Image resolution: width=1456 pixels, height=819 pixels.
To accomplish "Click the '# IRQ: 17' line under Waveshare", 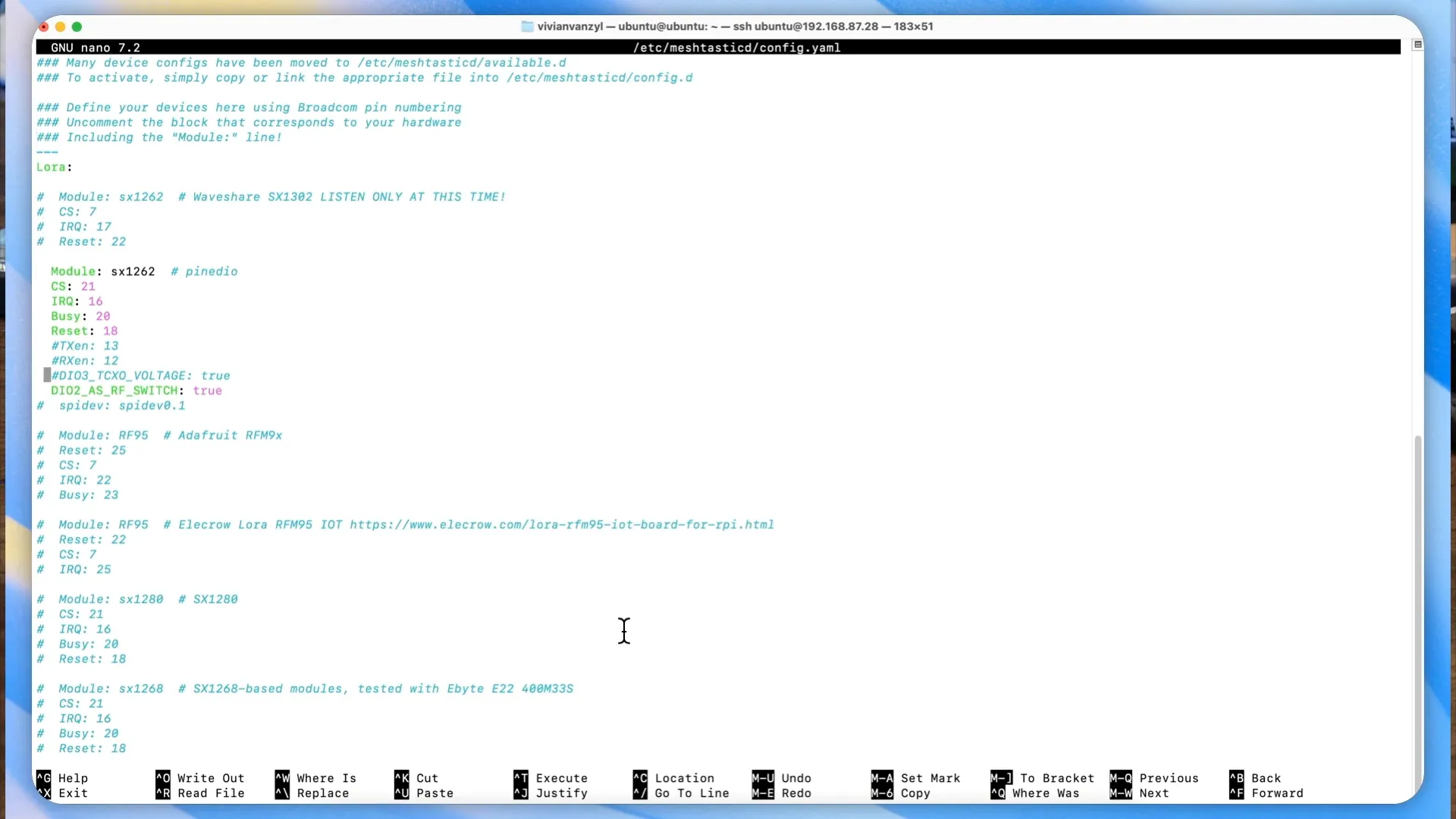I will (x=74, y=227).
